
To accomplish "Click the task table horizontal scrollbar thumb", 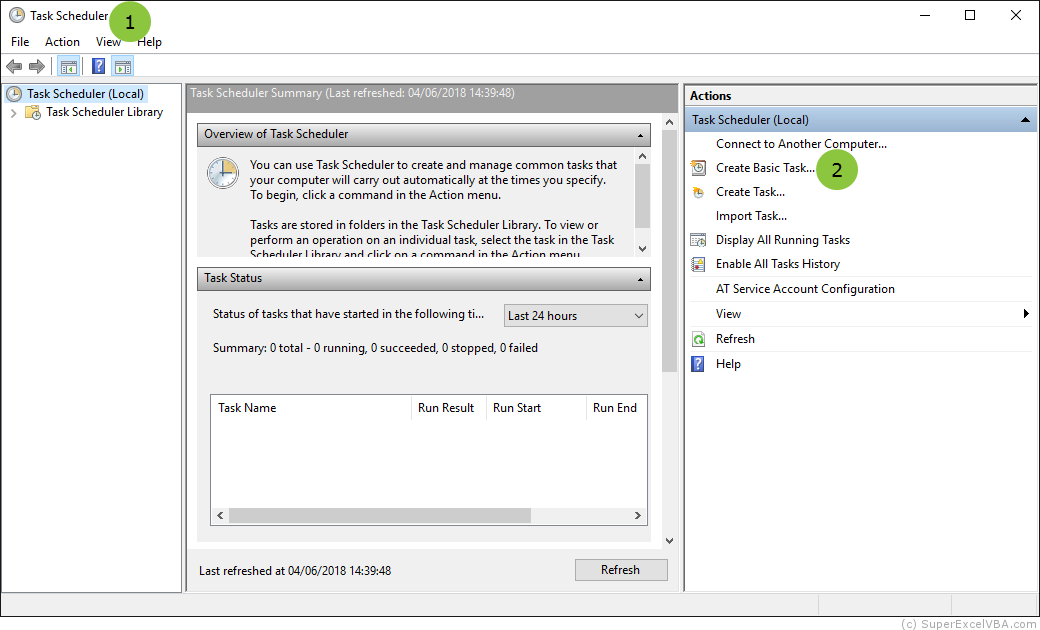I will click(x=380, y=515).
